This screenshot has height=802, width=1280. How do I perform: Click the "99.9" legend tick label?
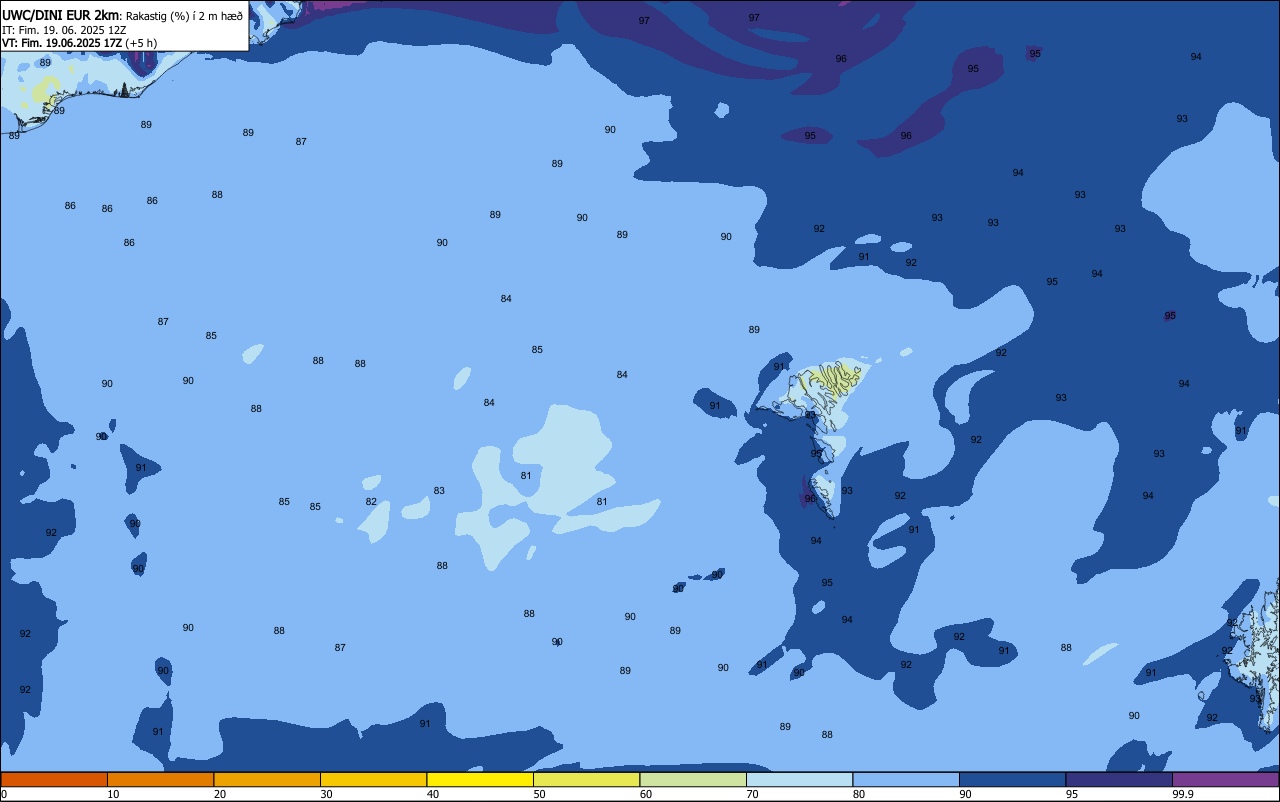pyautogui.click(x=1183, y=794)
